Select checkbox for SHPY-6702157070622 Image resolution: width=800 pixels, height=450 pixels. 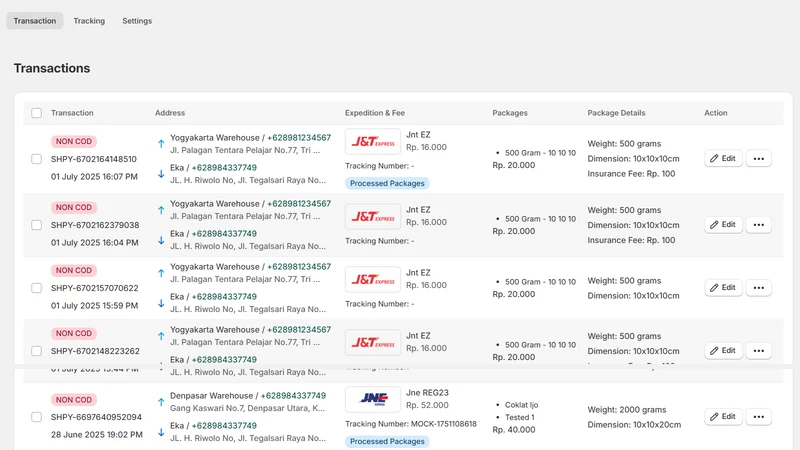point(36,288)
